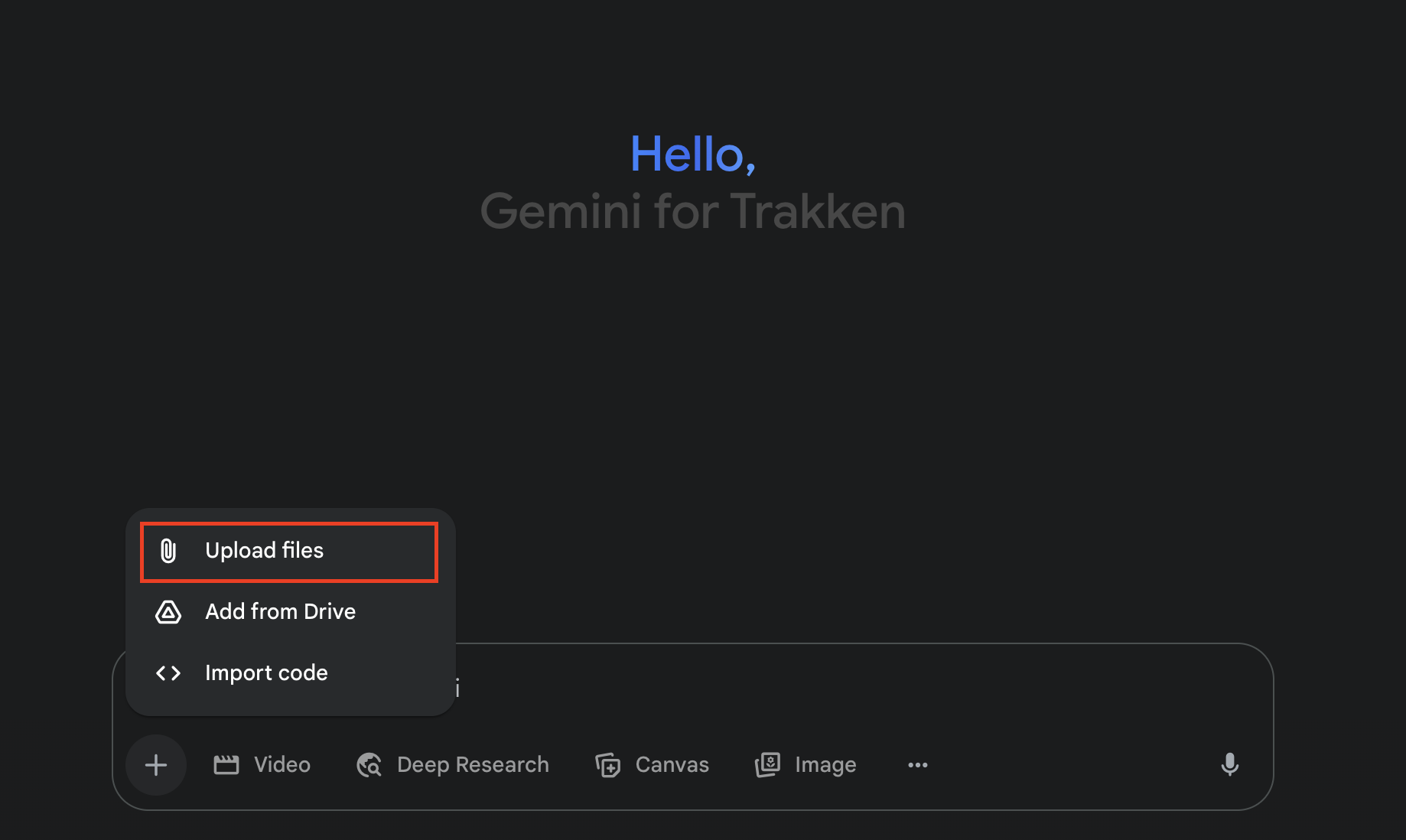This screenshot has width=1406, height=840.
Task: Select the code brackets icon
Action: coord(167,673)
